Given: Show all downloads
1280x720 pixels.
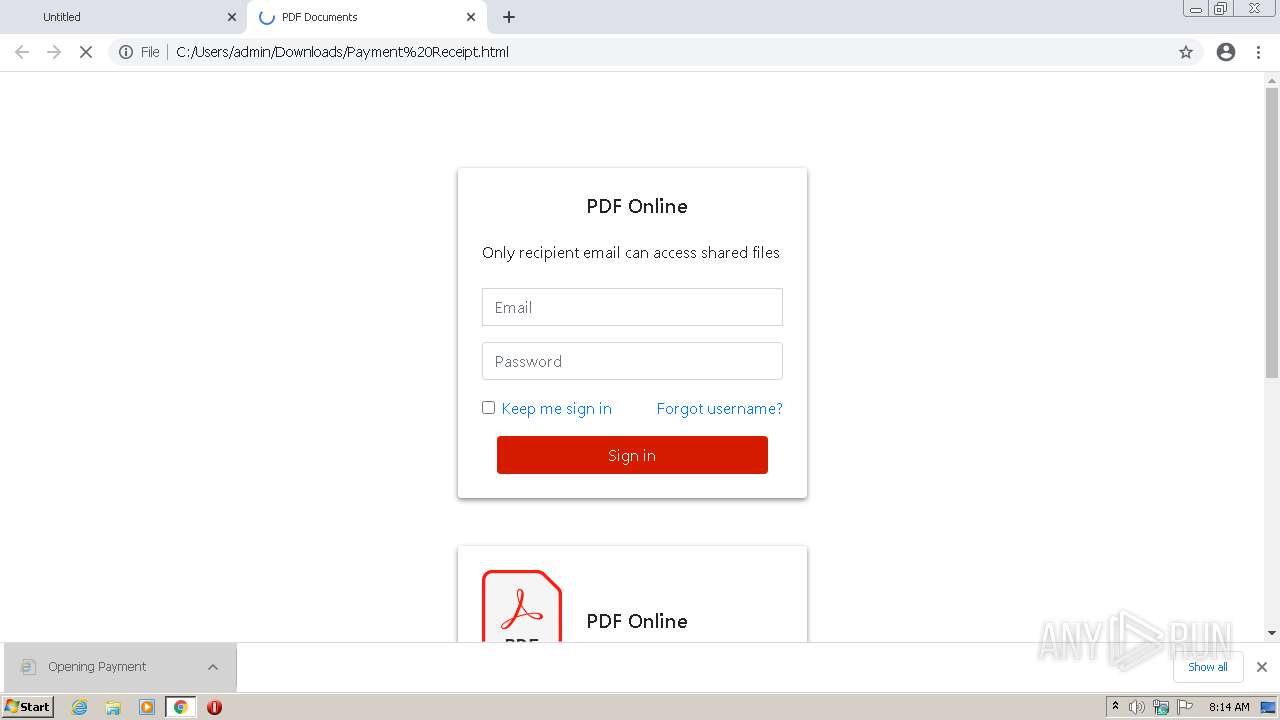Looking at the screenshot, I should click(1208, 667).
